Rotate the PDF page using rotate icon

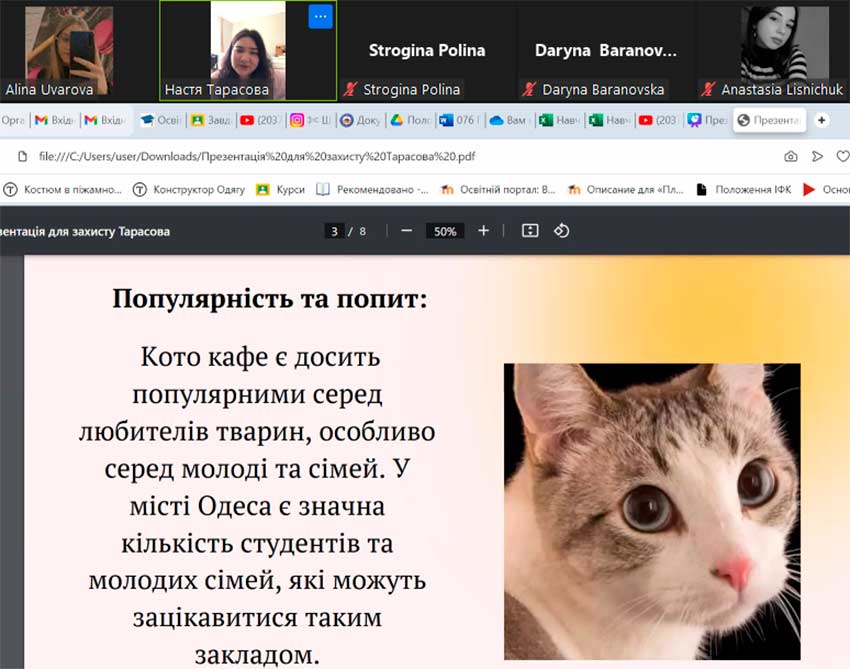562,231
